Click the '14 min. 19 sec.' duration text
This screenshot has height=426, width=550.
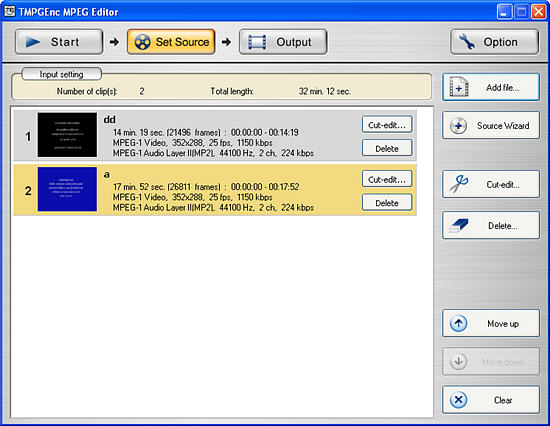(139, 133)
